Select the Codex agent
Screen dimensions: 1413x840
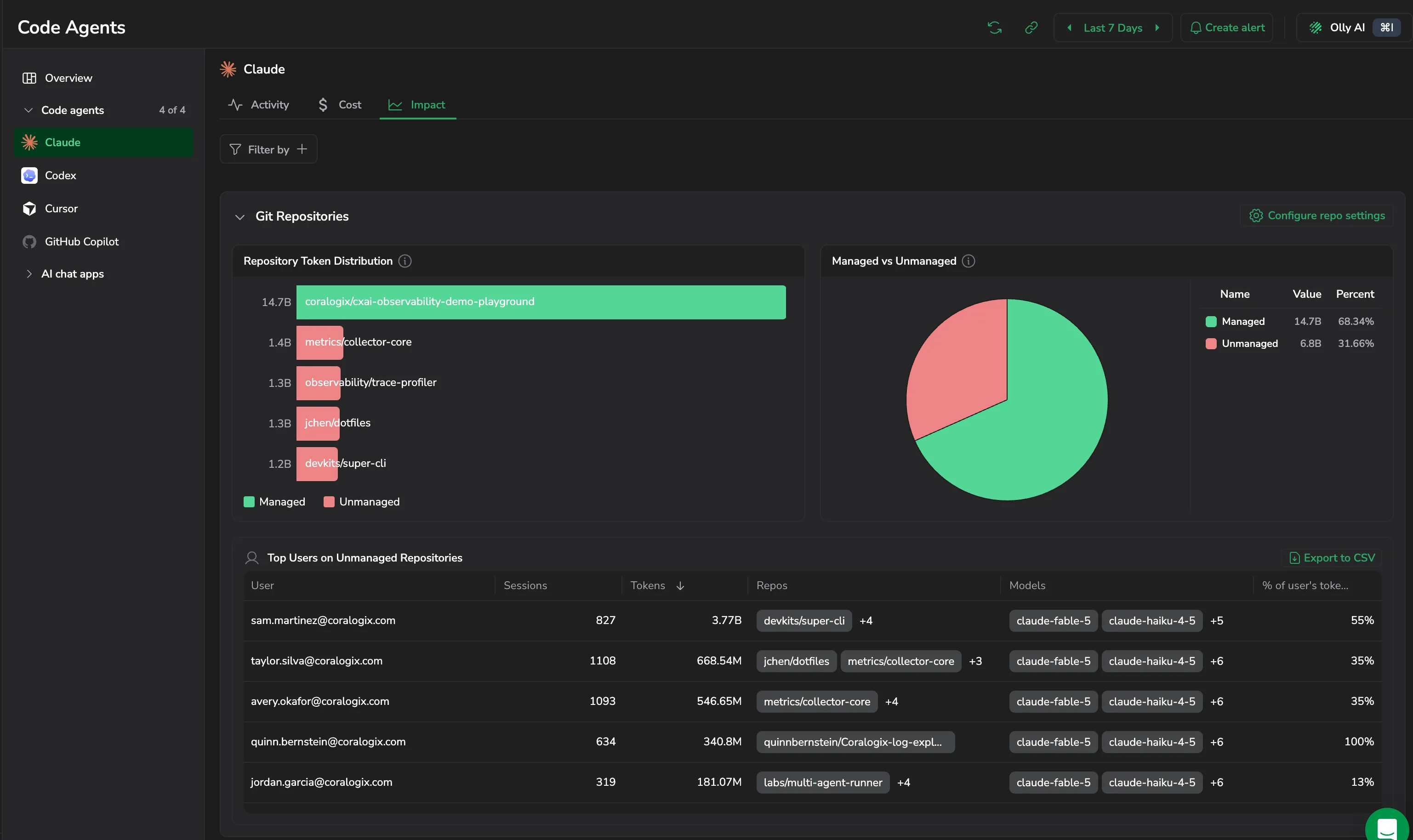tap(103, 176)
